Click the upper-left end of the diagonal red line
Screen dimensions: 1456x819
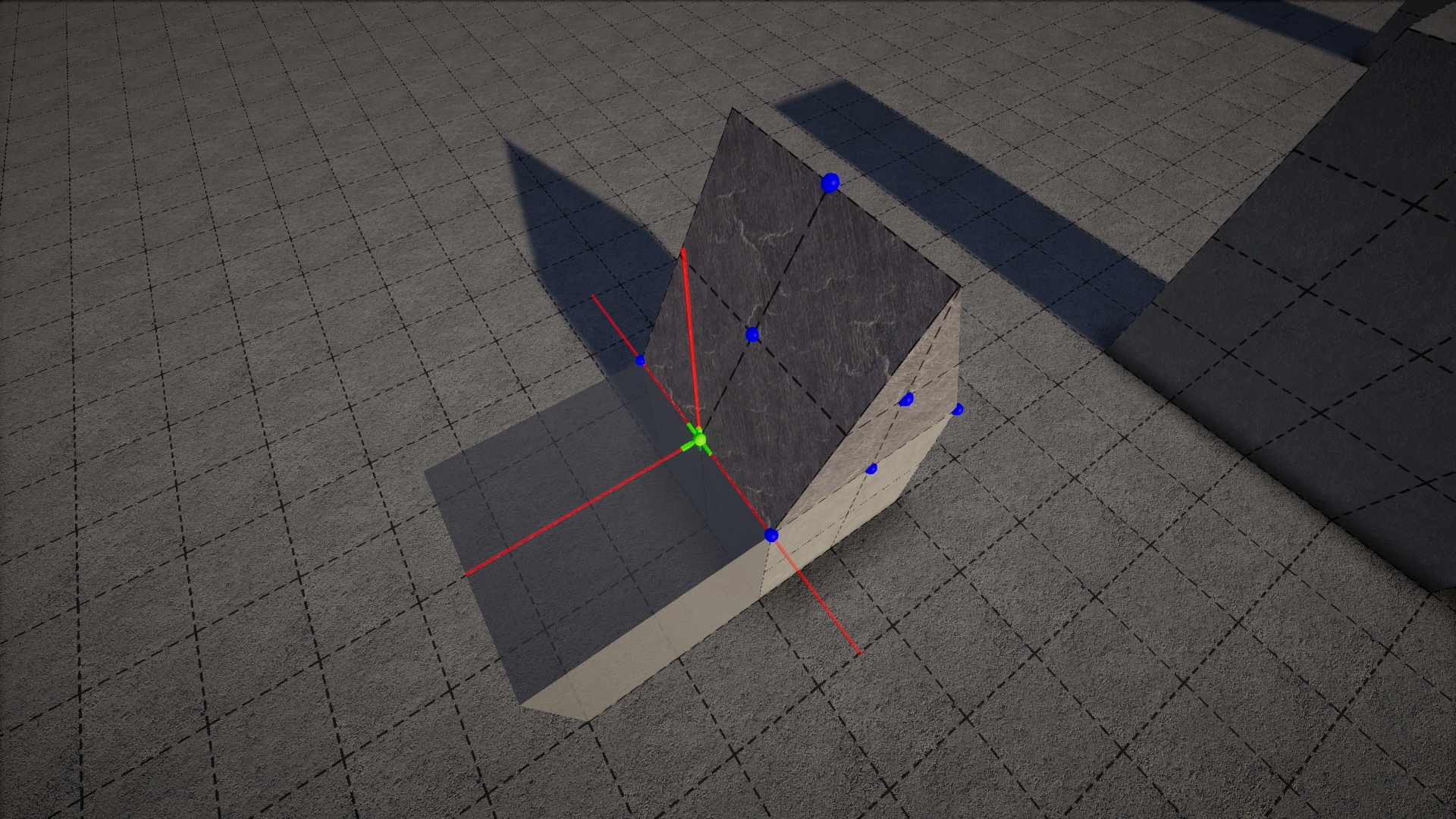click(594, 297)
